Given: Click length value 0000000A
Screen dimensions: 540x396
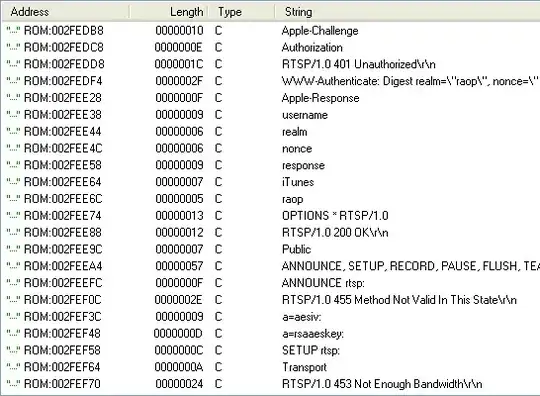Looking at the screenshot, I should (x=179, y=367).
